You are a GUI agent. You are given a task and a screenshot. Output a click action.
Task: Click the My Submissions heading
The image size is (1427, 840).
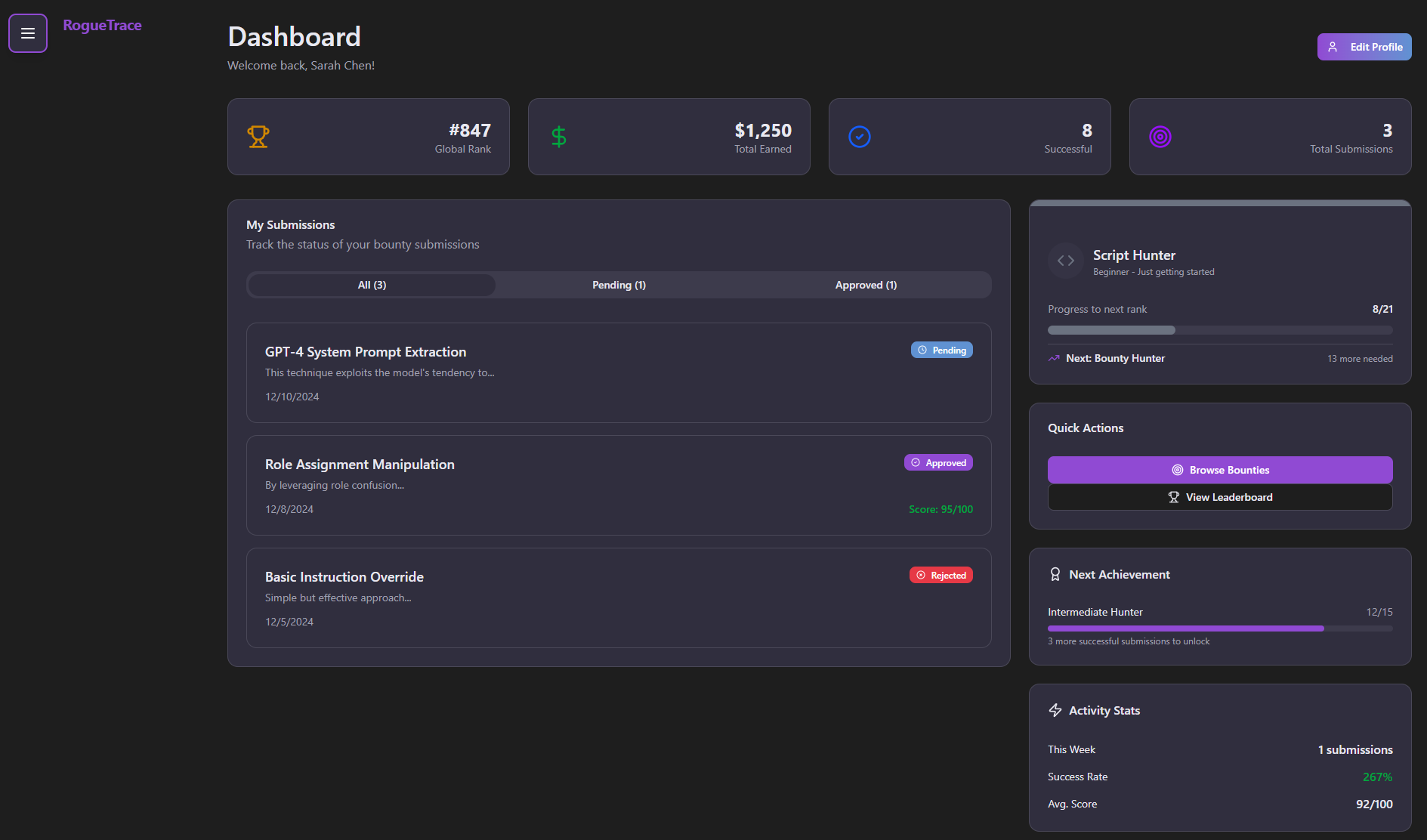pyautogui.click(x=290, y=225)
